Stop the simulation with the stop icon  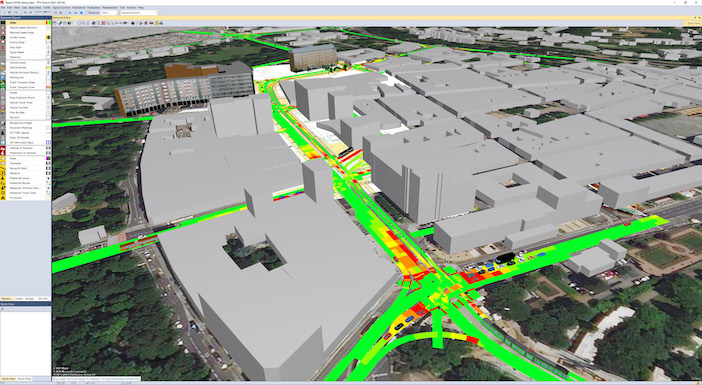pyautogui.click(x=81, y=13)
